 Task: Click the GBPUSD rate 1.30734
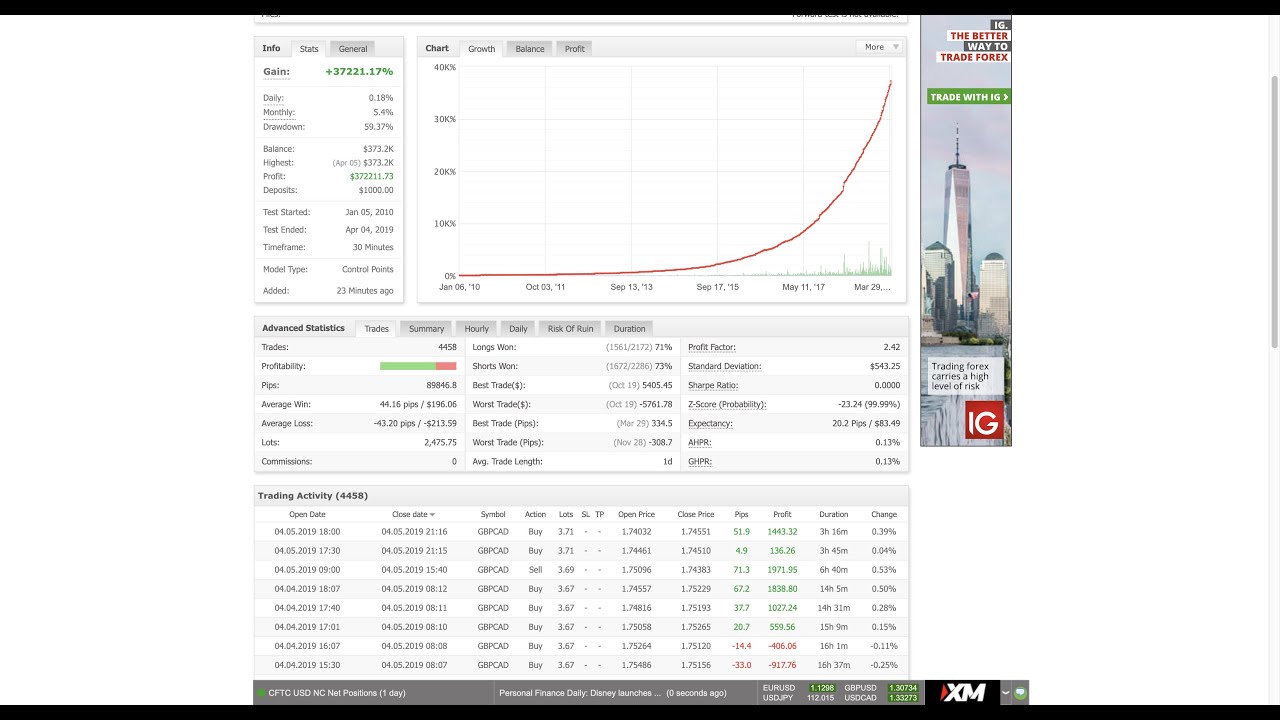click(x=902, y=688)
